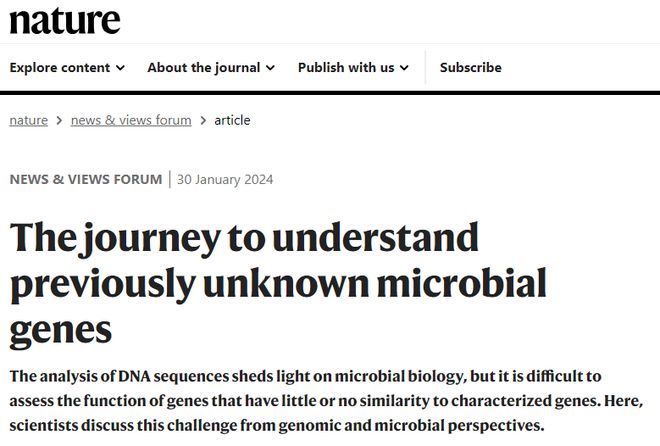This screenshot has height=446, width=660.
Task: Click the separator bar before the date
Action: click(x=169, y=180)
